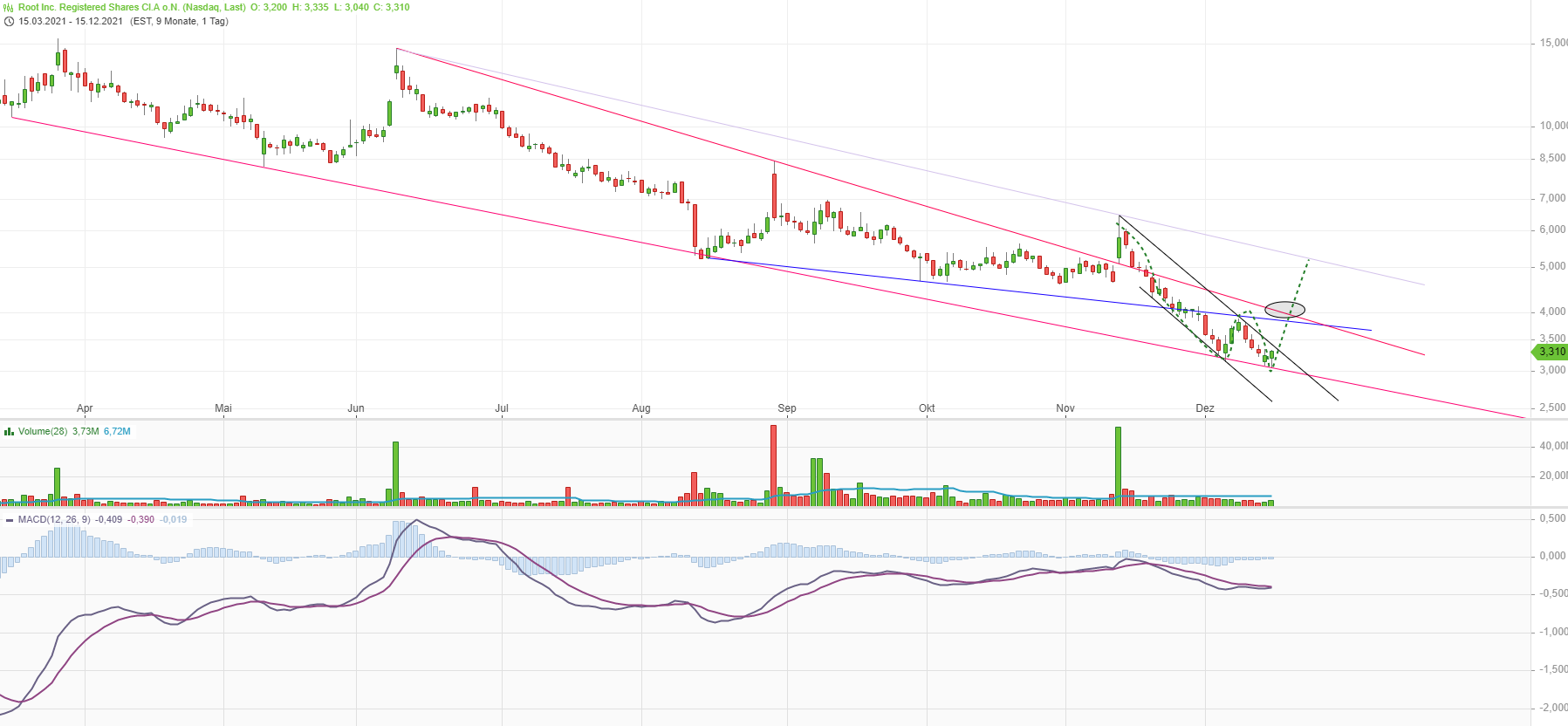Screen dimensions: 1568x726
Task: Click the date range 15.03.2021 - 15.12.2021
Action: (x=71, y=21)
